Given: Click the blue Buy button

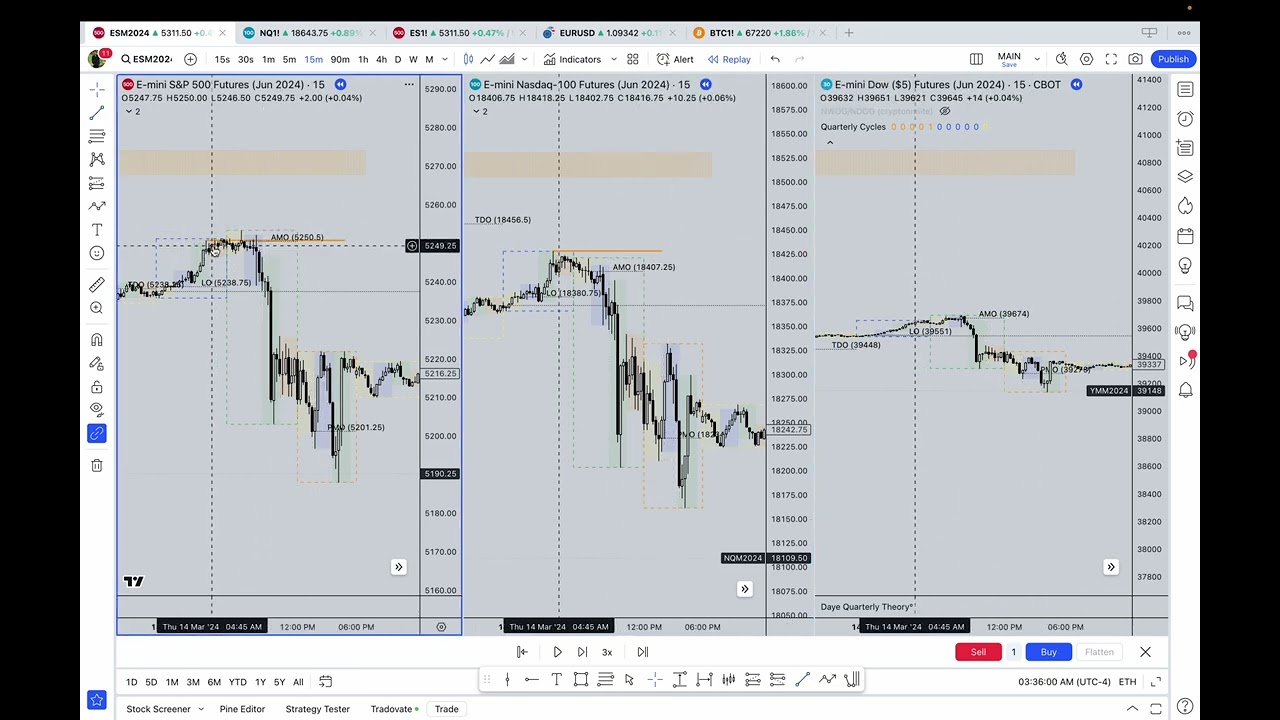Looking at the screenshot, I should [x=1048, y=652].
